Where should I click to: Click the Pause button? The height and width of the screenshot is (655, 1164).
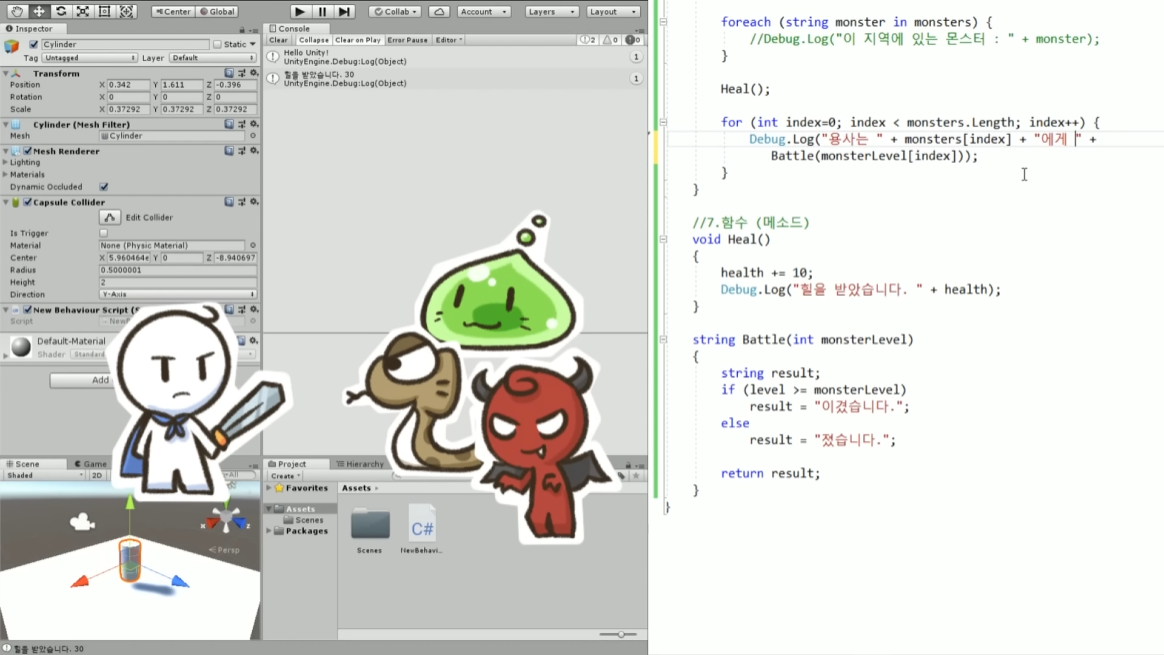click(322, 11)
